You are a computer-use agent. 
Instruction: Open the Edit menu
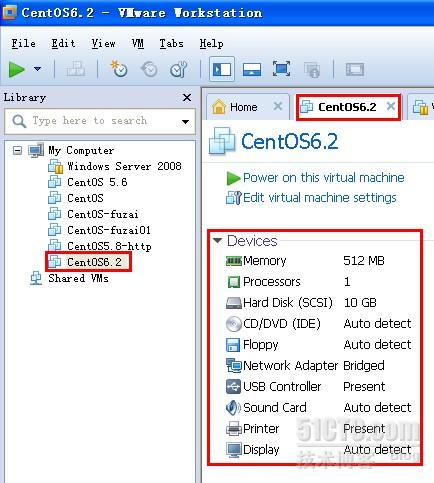(x=63, y=44)
